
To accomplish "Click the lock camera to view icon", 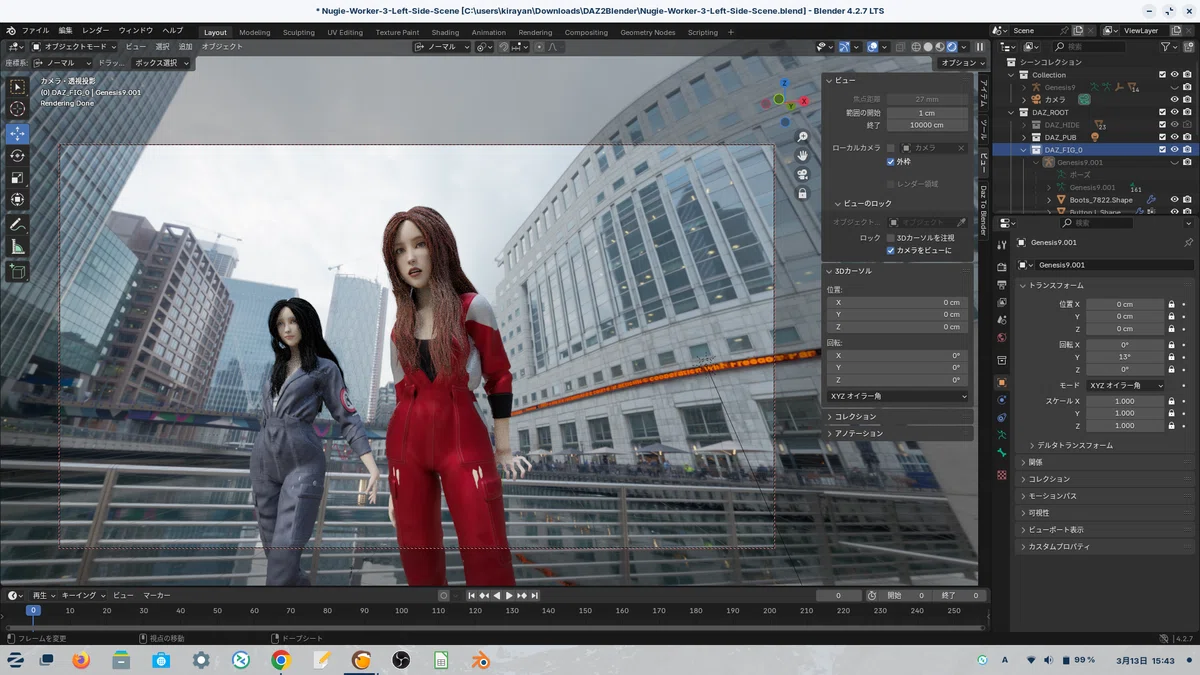I will [x=802, y=193].
